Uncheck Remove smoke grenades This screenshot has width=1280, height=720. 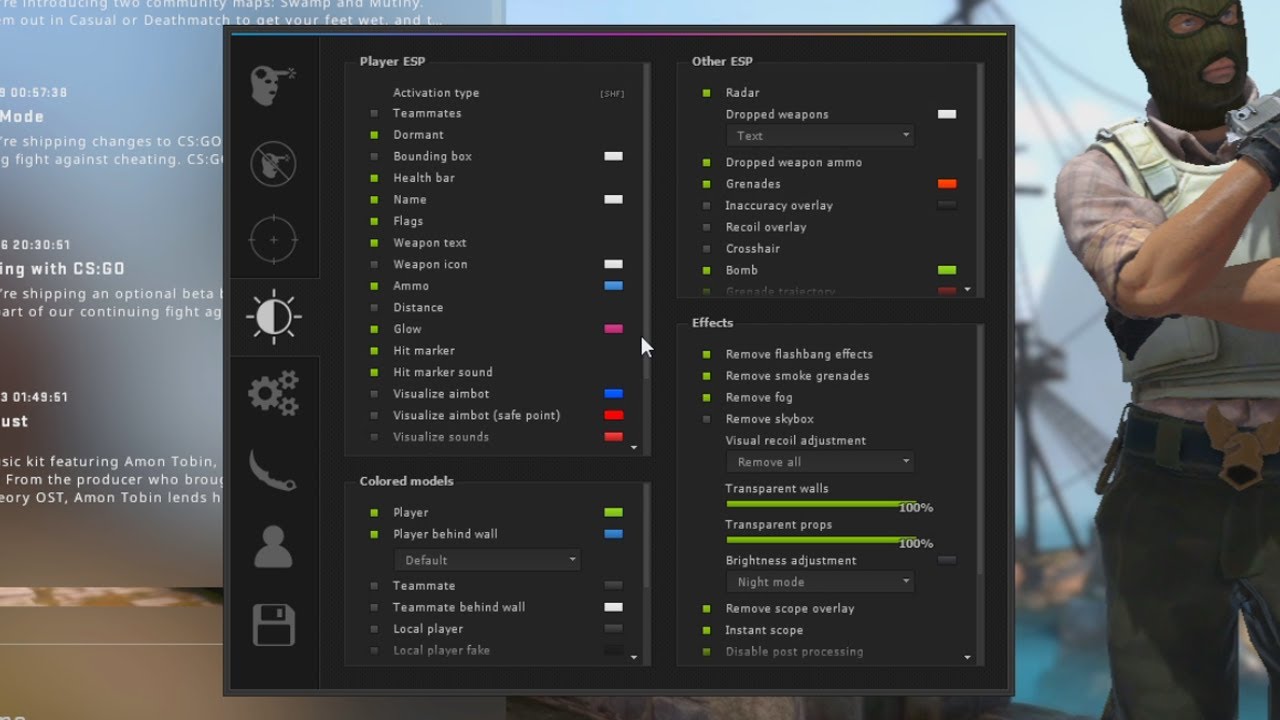[707, 376]
